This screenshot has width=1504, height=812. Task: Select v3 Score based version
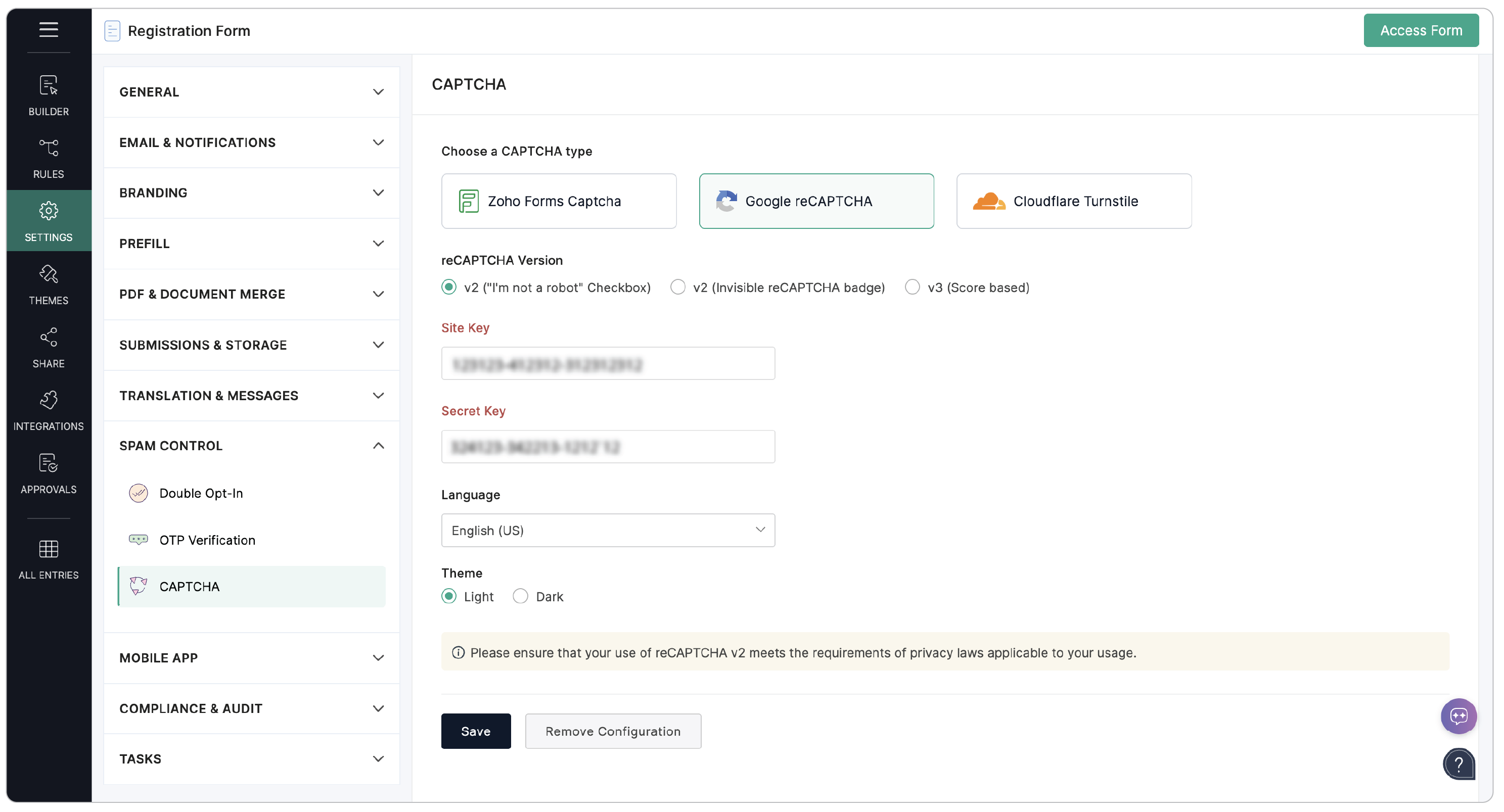[912, 287]
